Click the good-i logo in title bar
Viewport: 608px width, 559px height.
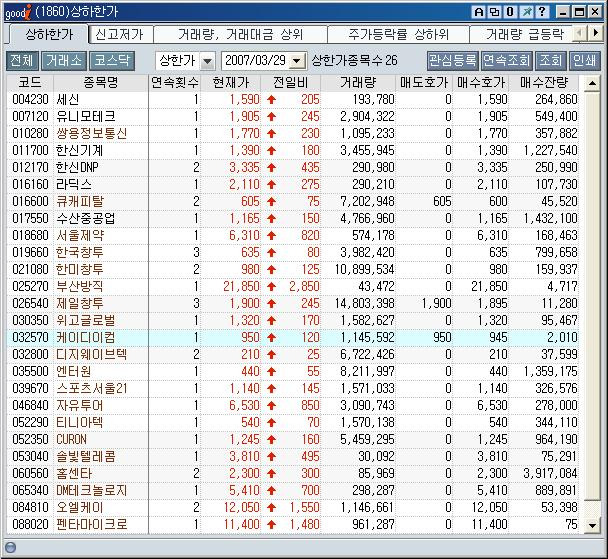click(x=17, y=12)
